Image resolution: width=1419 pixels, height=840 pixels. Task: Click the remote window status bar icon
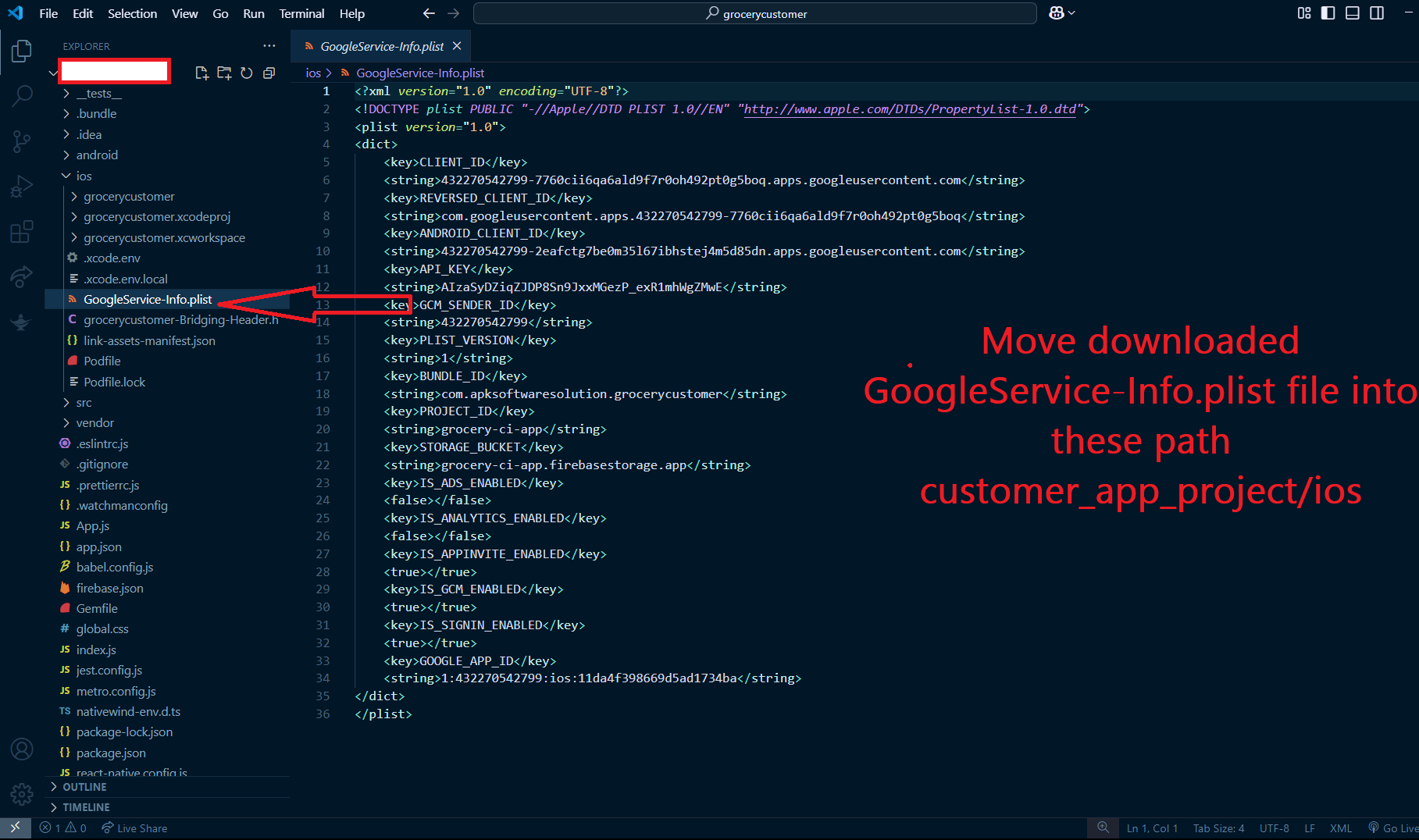coord(15,828)
